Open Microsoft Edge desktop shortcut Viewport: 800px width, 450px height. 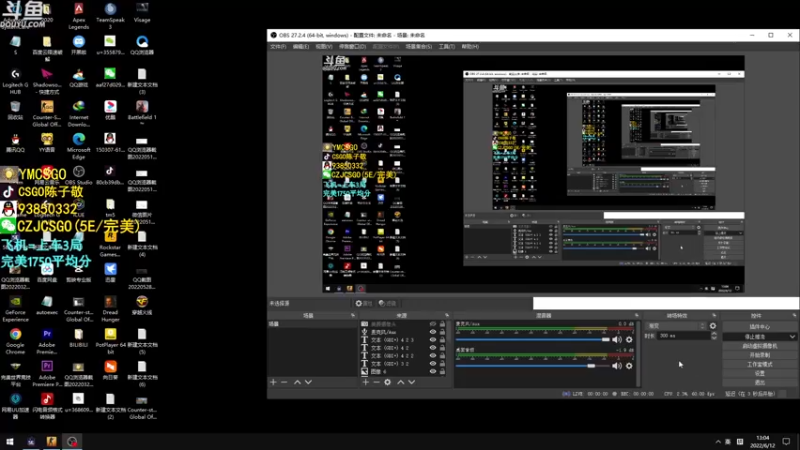79,146
